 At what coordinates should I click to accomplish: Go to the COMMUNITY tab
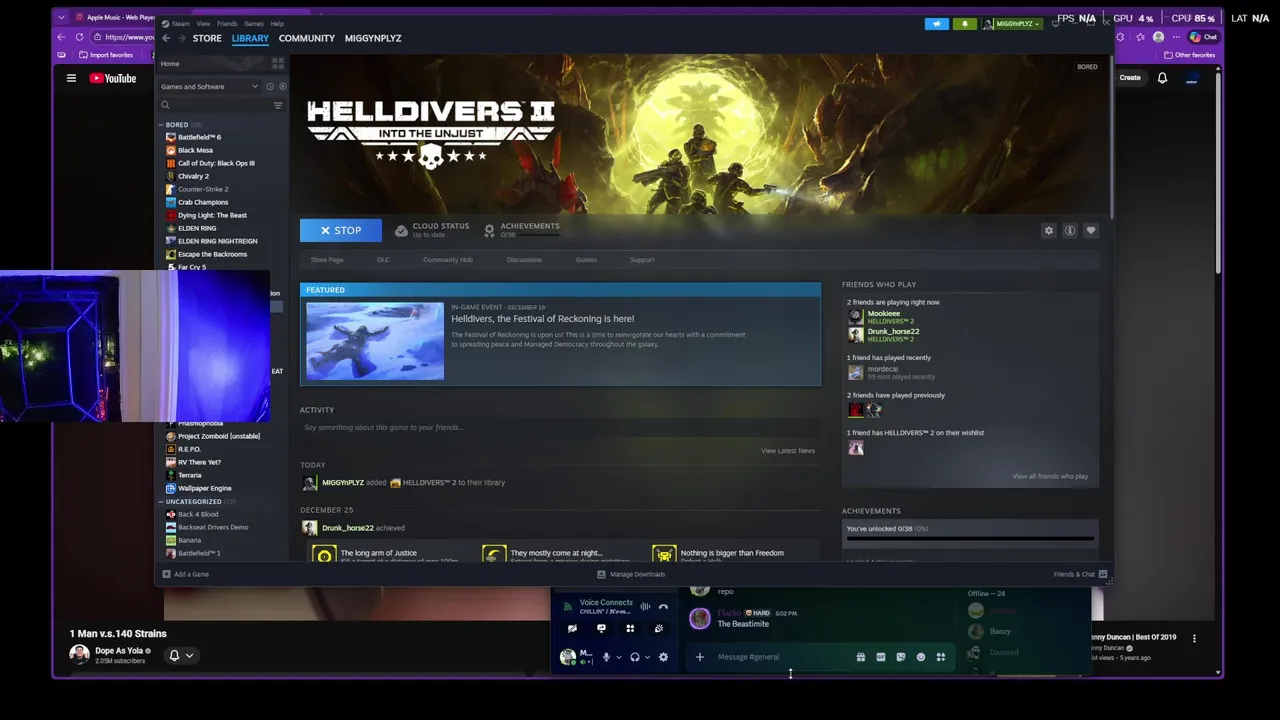[307, 38]
